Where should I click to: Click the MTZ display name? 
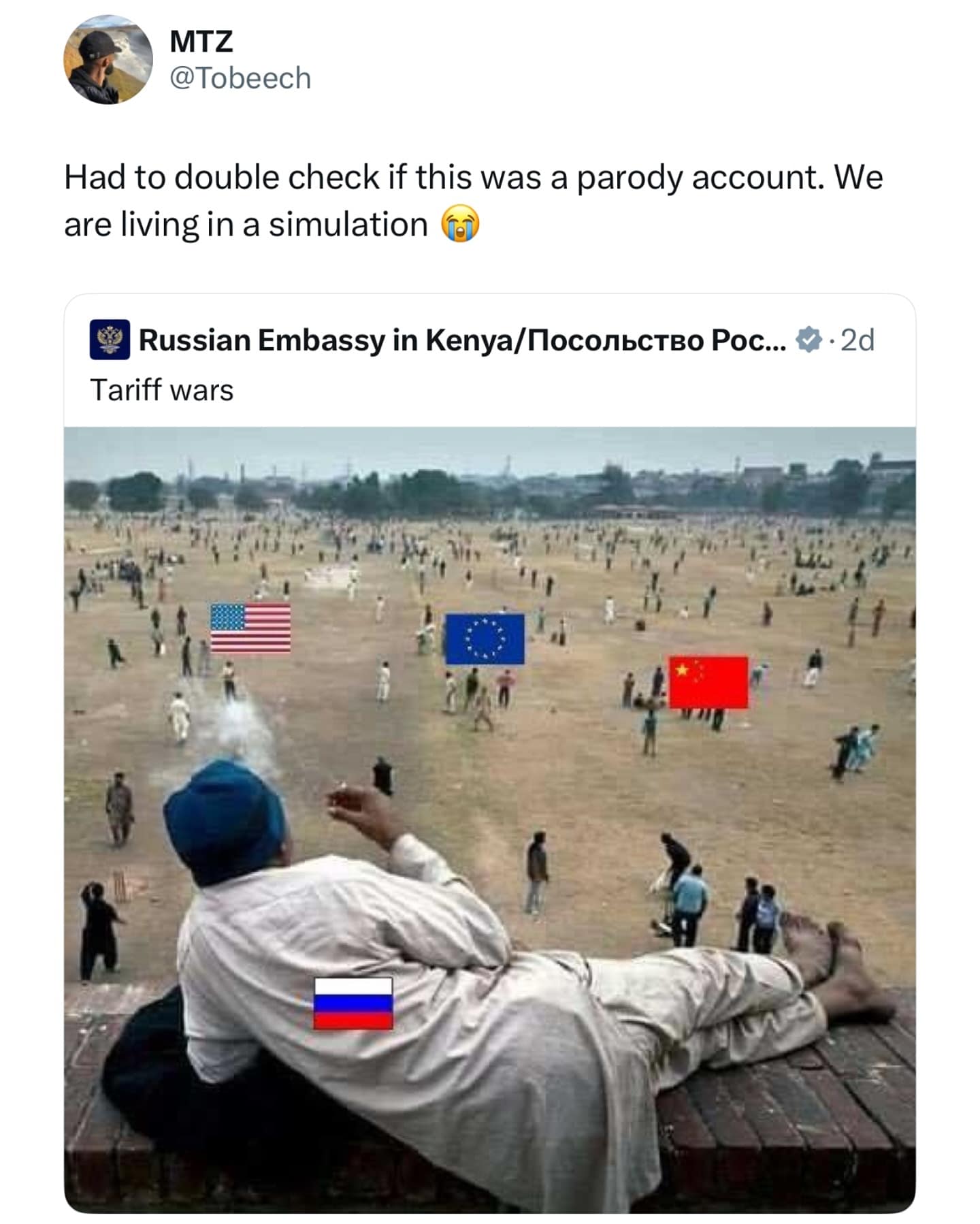tap(201, 42)
